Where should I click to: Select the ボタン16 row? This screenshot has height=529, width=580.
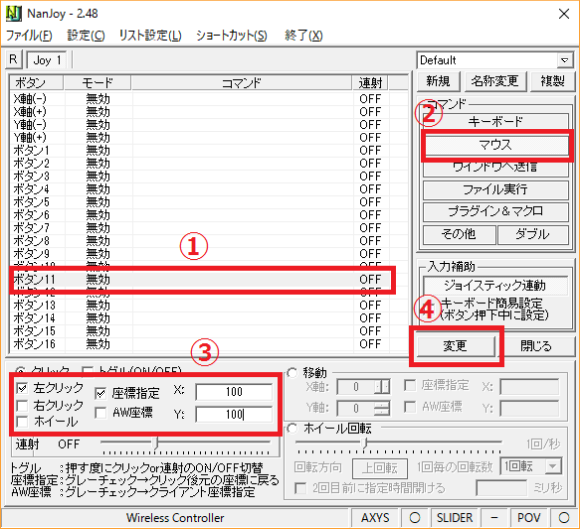[209, 344]
